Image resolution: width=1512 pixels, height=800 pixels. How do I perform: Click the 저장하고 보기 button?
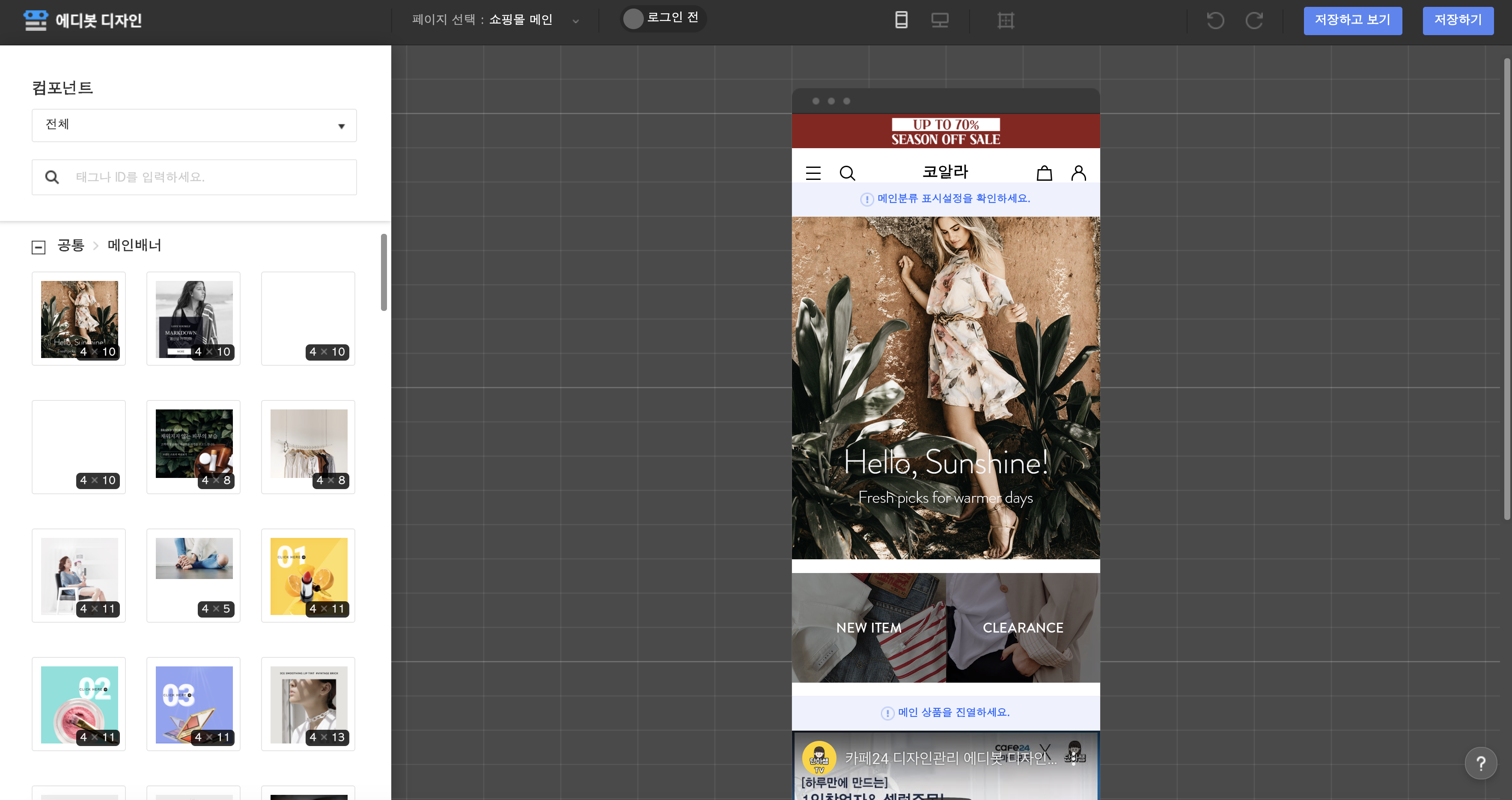point(1352,21)
